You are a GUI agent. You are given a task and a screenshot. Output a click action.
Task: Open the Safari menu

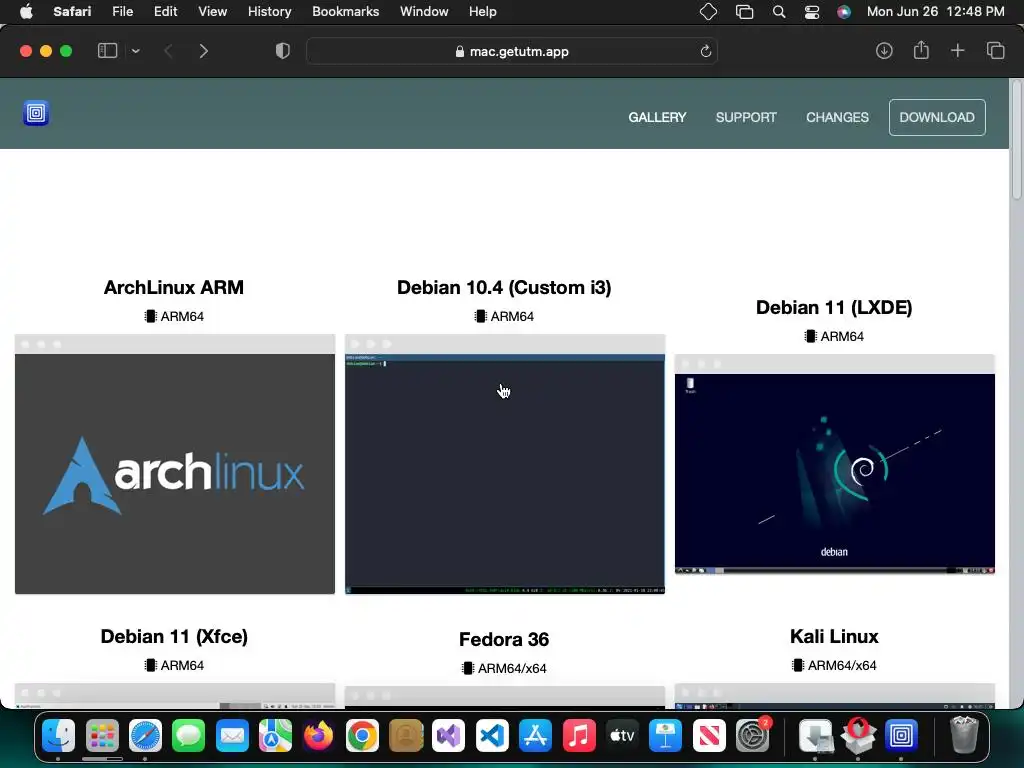(72, 12)
